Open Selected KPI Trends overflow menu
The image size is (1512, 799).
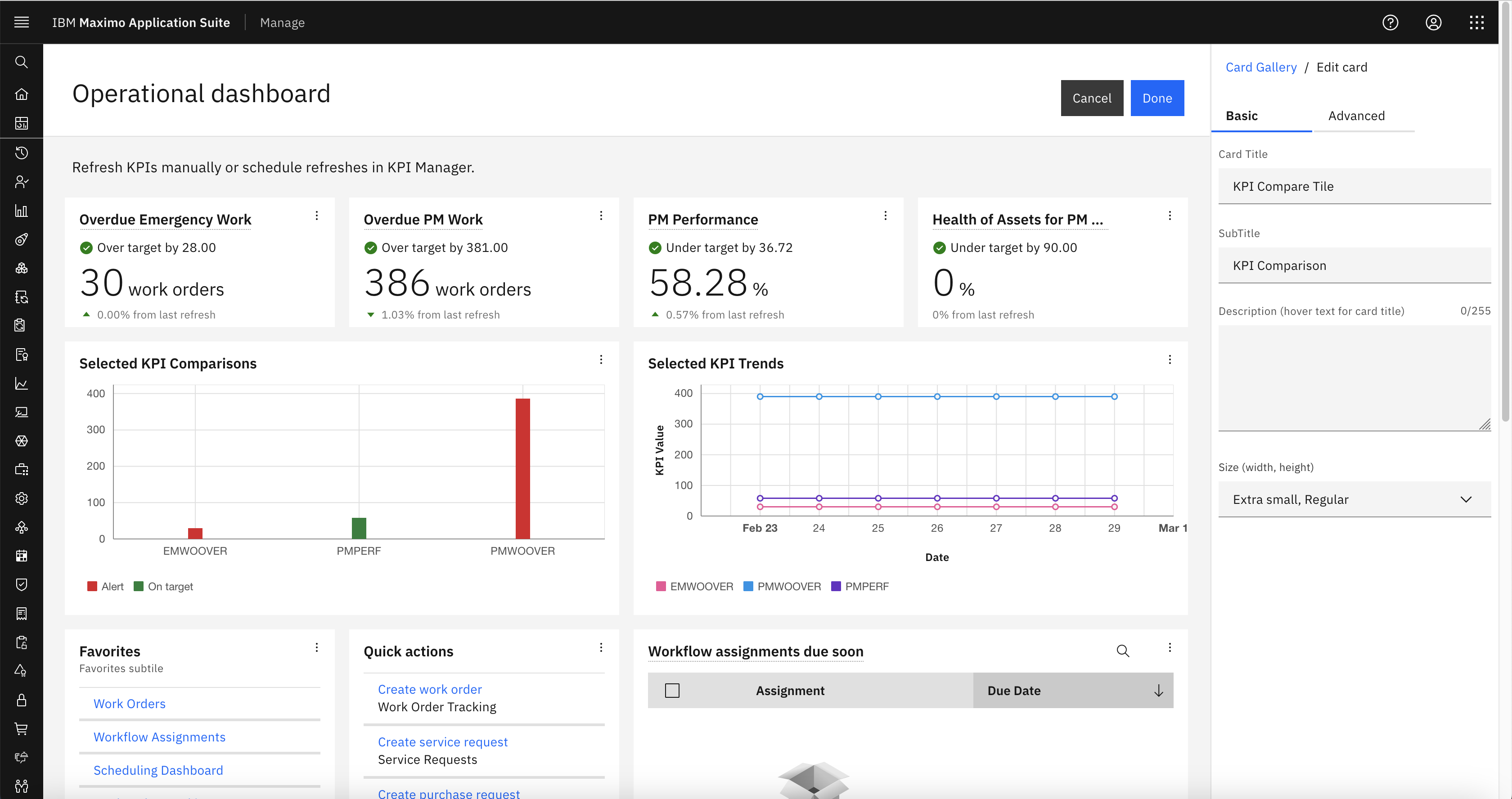(x=1169, y=359)
